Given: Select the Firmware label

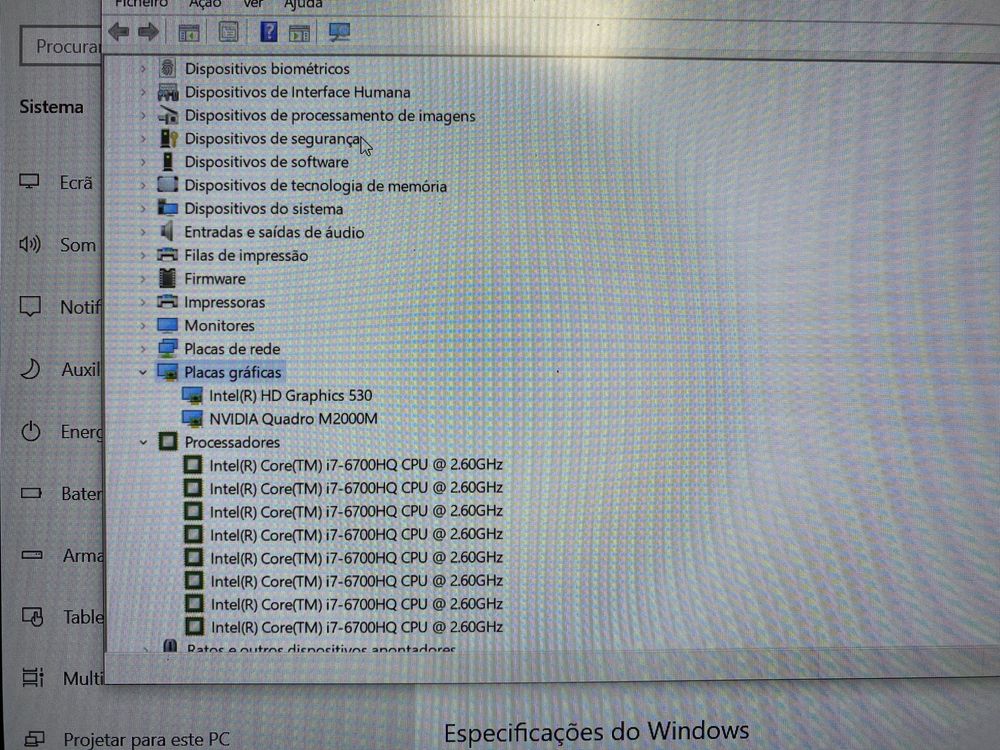Looking at the screenshot, I should click(x=215, y=279).
